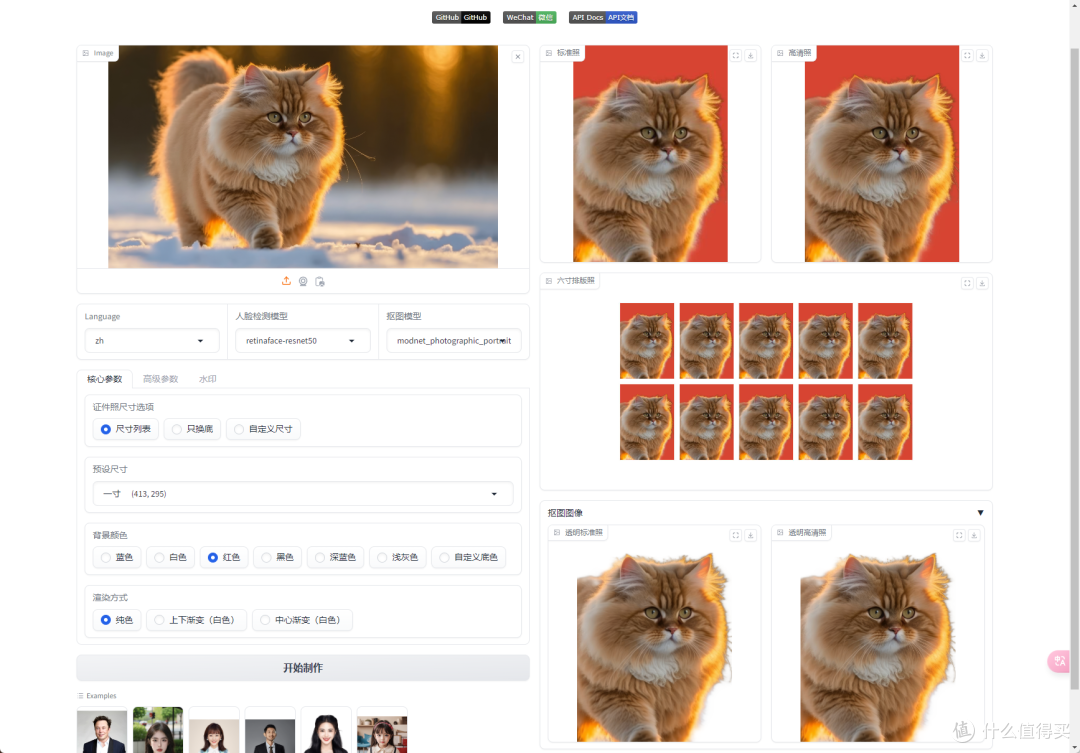Viewport: 1080px width, 753px height.
Task: View the 六寸排版照 layout in fullscreen
Action: point(967,283)
